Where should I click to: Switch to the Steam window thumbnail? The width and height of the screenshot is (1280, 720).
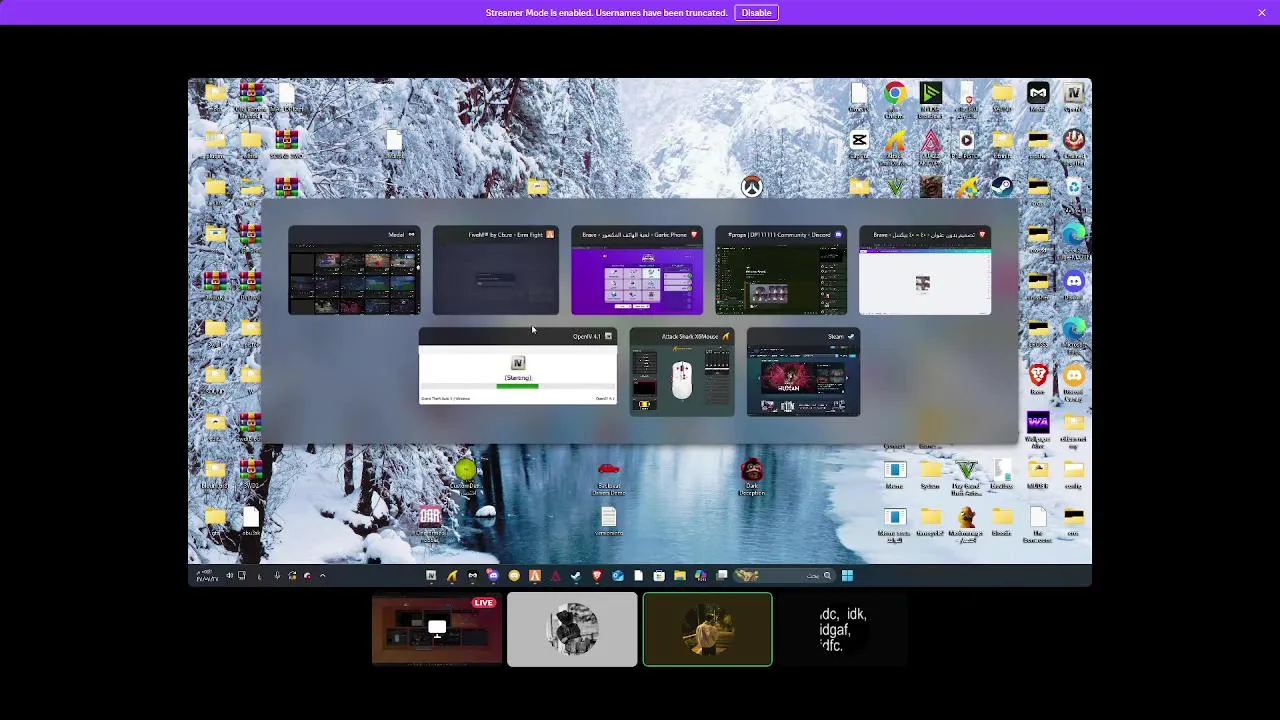(803, 372)
